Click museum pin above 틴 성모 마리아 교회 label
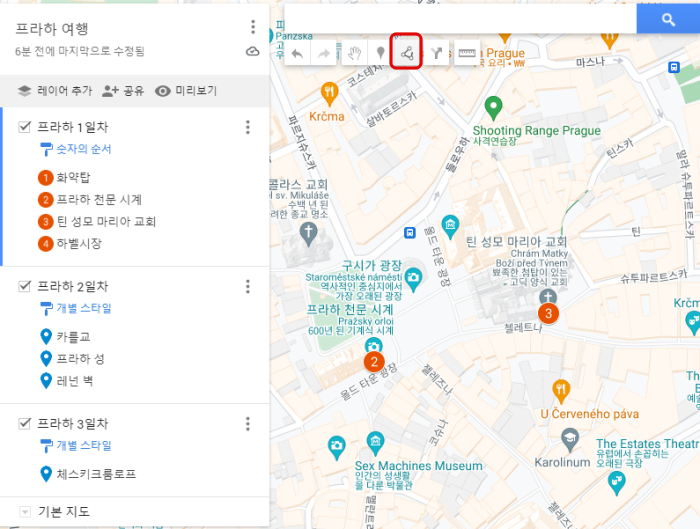This screenshot has height=529, width=700. click(450, 227)
